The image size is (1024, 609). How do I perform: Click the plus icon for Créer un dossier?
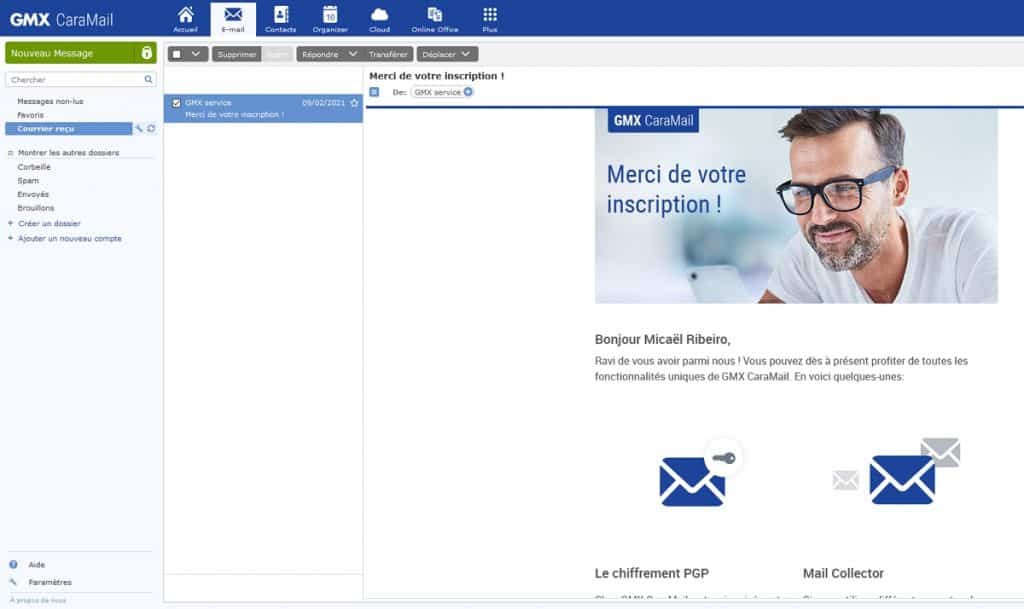pyautogui.click(x=10, y=223)
